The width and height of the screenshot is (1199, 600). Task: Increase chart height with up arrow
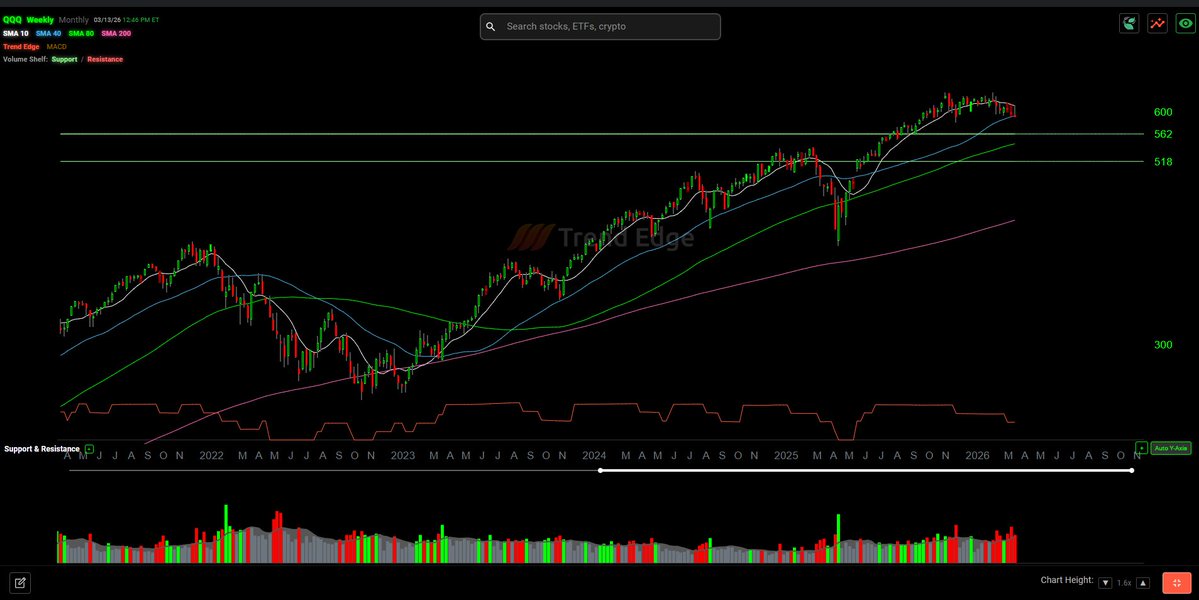[x=1143, y=583]
